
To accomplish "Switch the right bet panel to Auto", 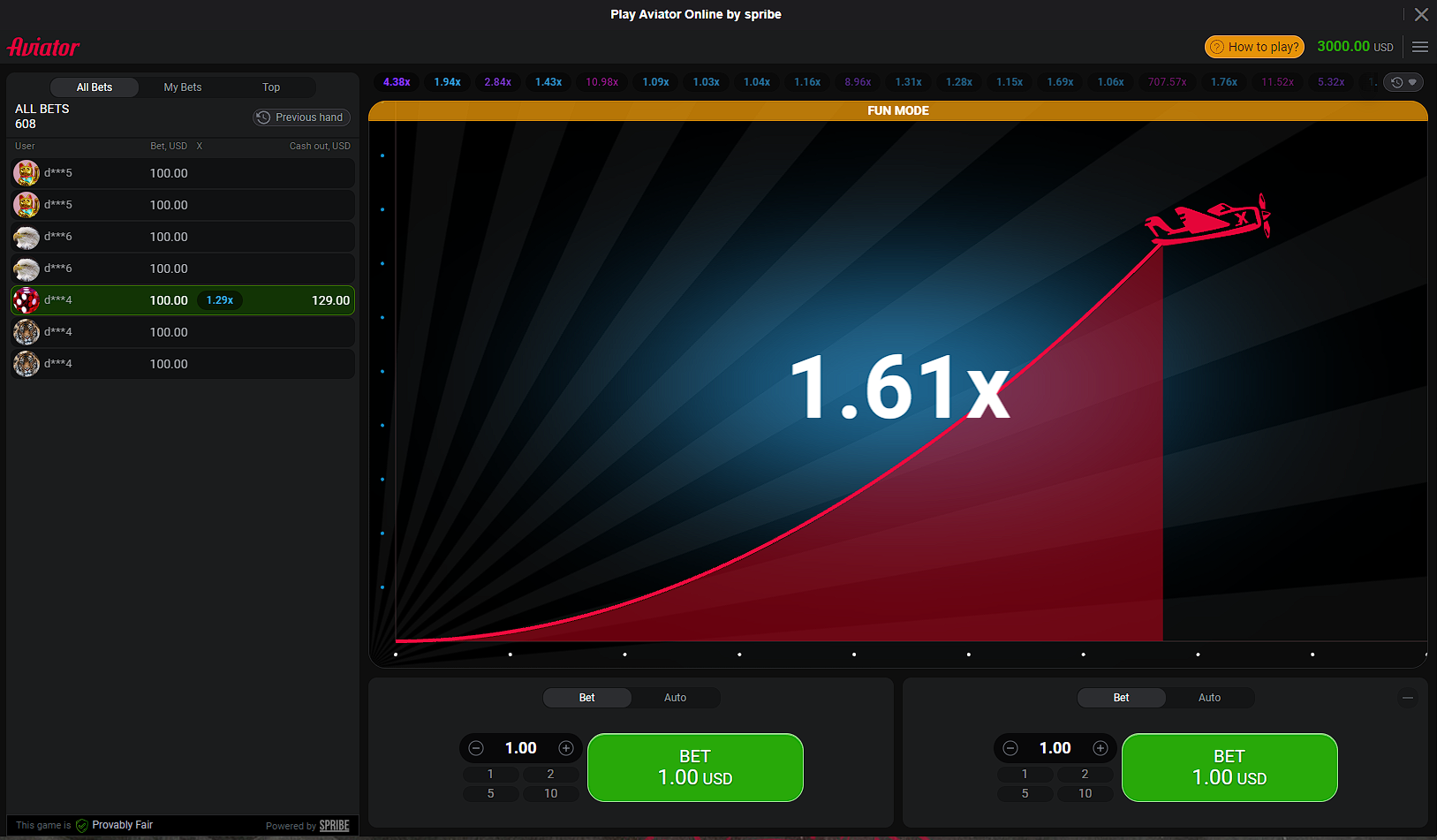I will (1210, 698).
